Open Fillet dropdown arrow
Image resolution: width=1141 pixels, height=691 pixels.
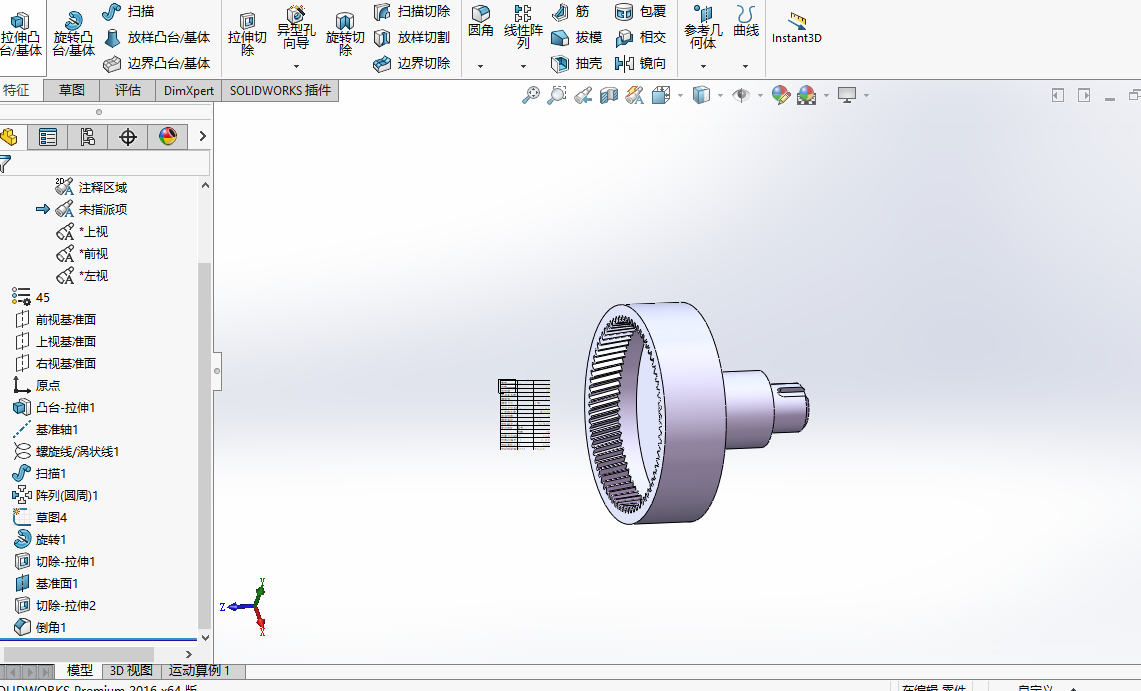pyautogui.click(x=480, y=66)
